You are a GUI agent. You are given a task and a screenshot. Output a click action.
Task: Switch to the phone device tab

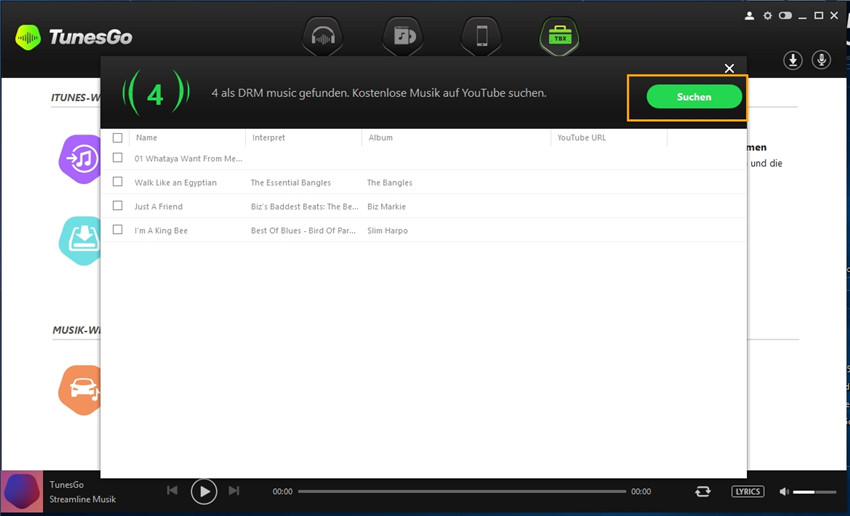point(481,37)
